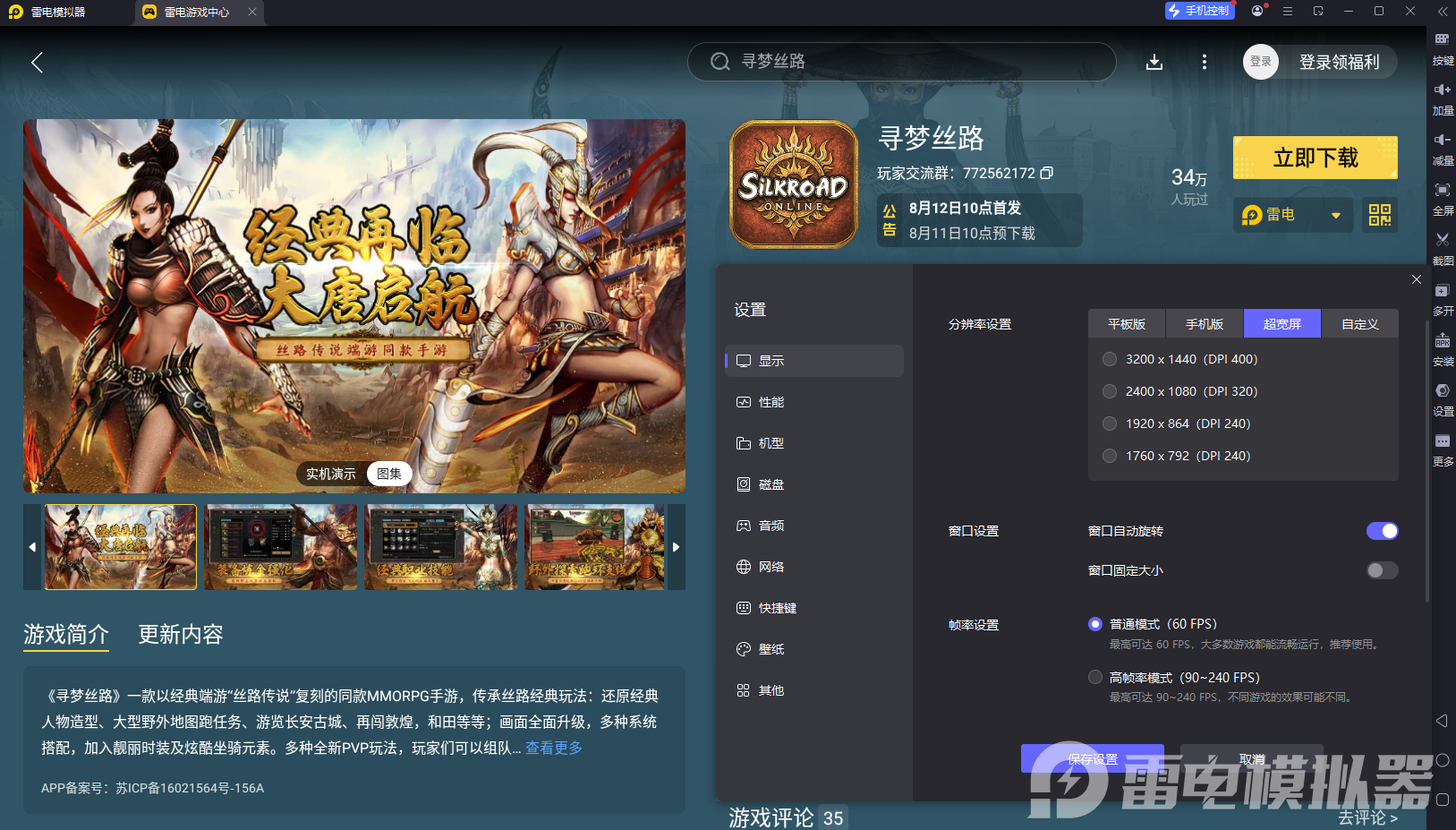Switch to the 平板版 resolution tab
1456x830 pixels.
coord(1127,324)
